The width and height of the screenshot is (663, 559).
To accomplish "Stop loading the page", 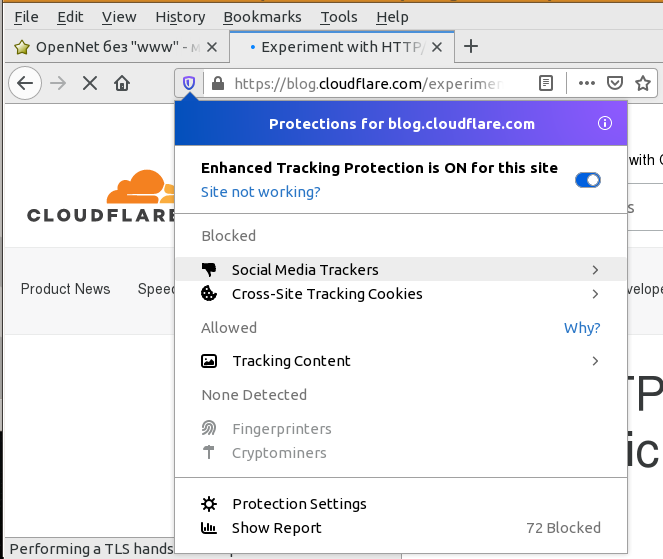I will tap(89, 84).
